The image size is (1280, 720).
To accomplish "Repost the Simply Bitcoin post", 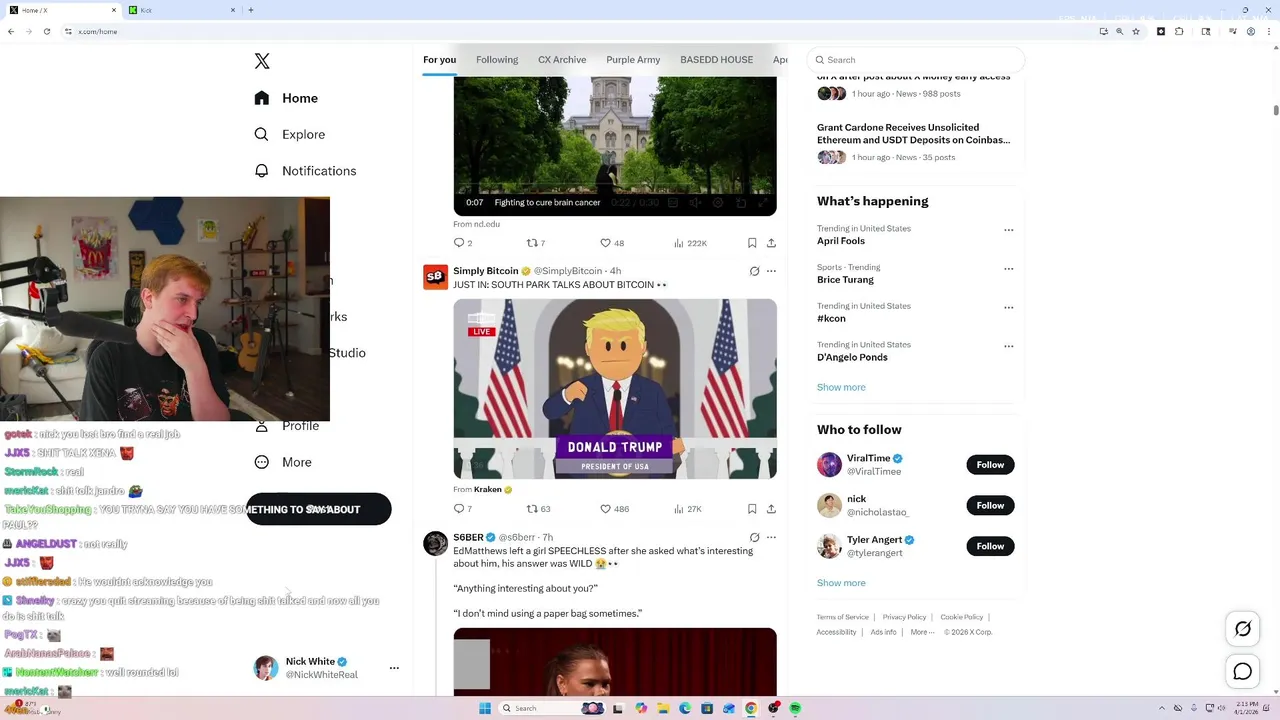I will point(539,509).
